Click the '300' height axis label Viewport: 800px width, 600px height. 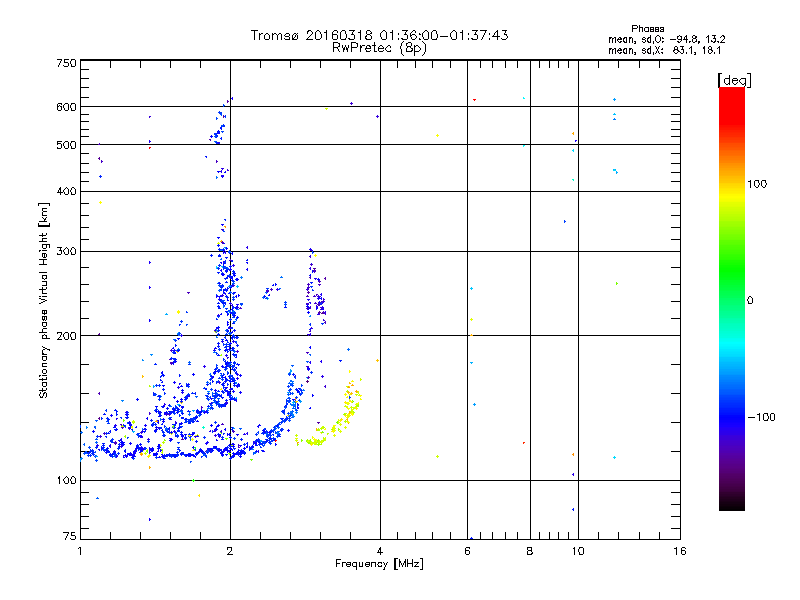pyautogui.click(x=66, y=251)
